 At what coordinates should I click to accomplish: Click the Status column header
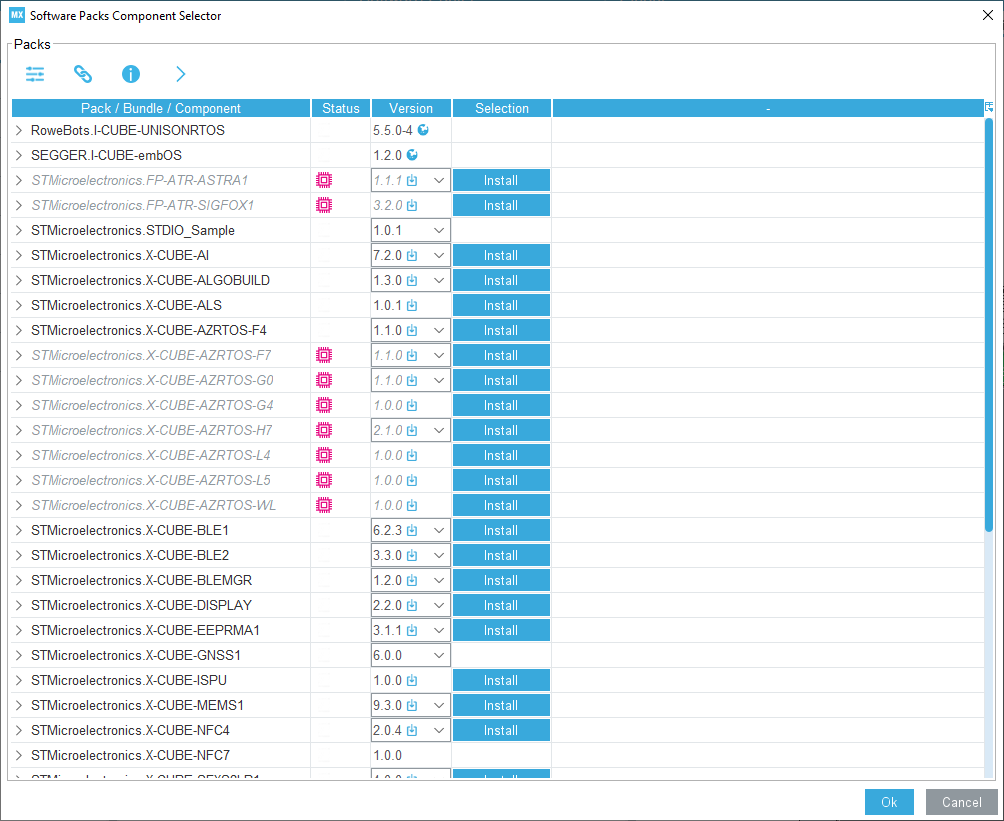[341, 108]
